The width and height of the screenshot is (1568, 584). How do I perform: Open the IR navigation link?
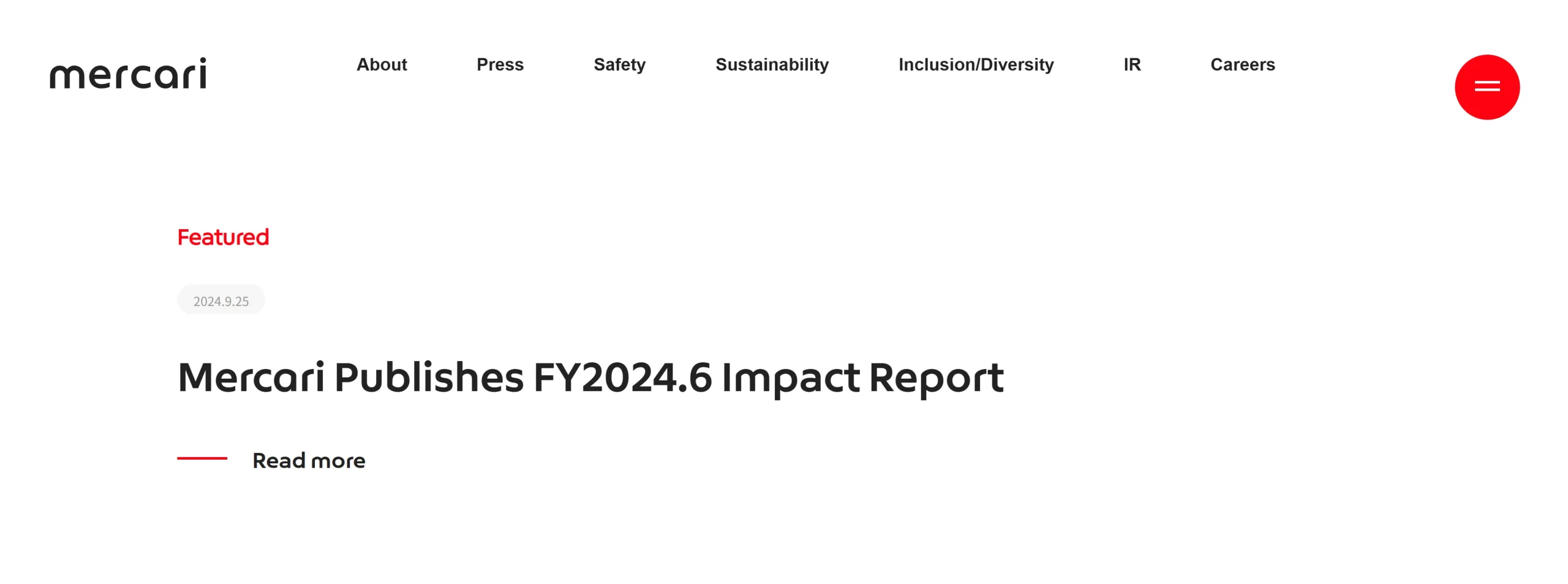tap(1132, 64)
